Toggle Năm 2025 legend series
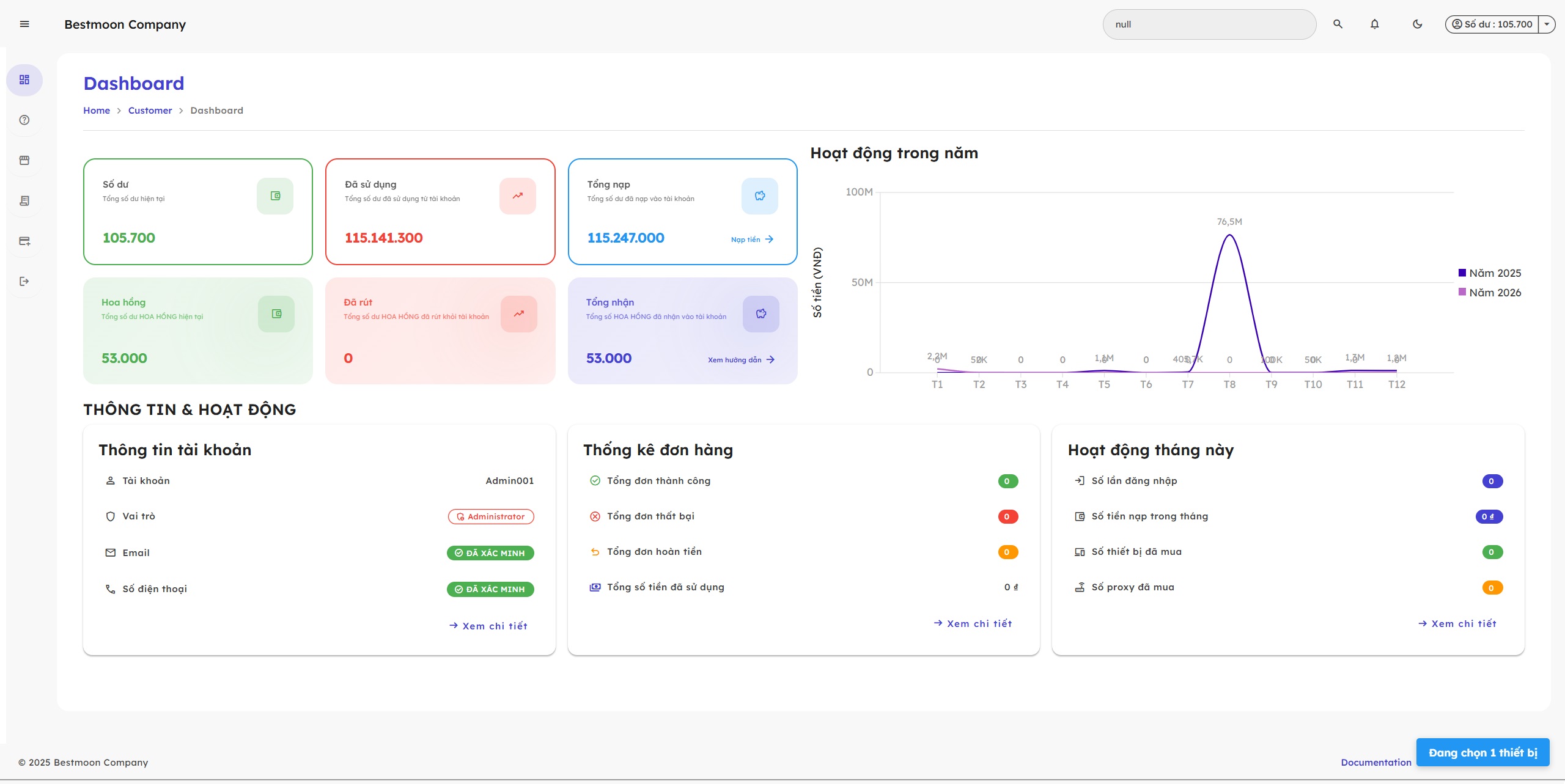 pyautogui.click(x=1489, y=273)
